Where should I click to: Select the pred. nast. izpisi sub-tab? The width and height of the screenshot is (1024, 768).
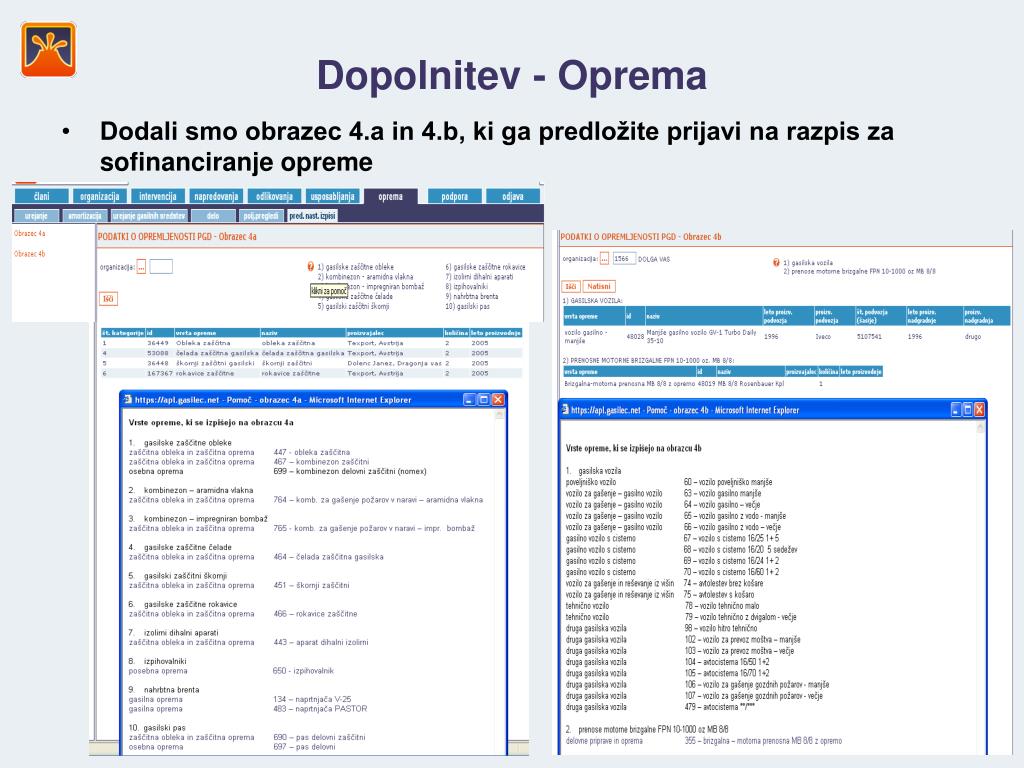pos(313,216)
